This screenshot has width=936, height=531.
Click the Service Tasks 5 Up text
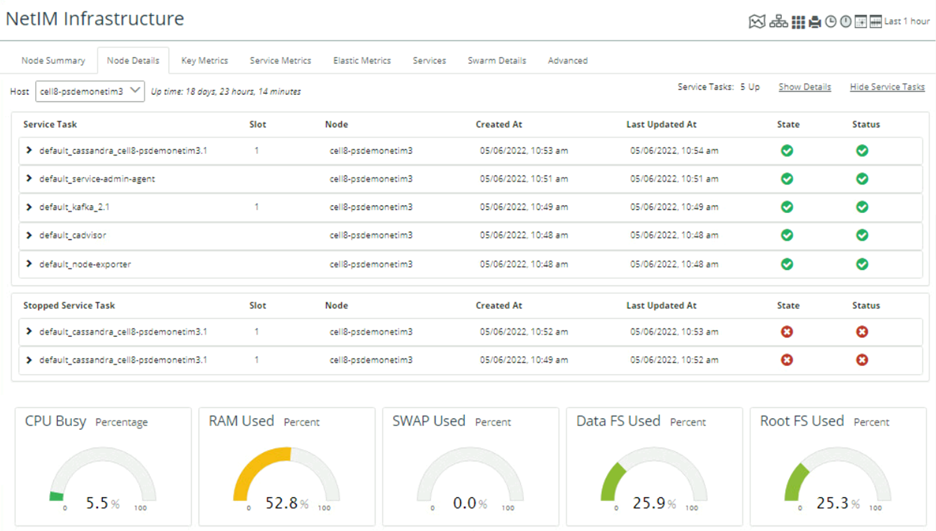(x=719, y=87)
